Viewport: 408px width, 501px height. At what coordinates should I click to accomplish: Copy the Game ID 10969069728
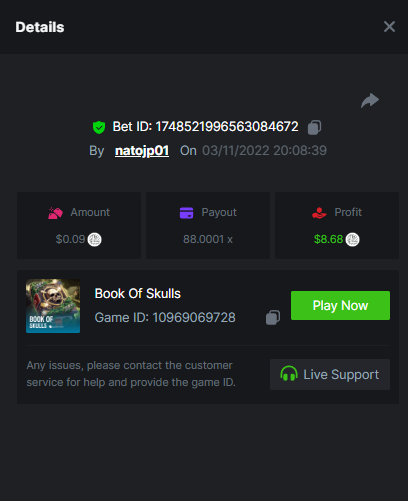[x=273, y=317]
